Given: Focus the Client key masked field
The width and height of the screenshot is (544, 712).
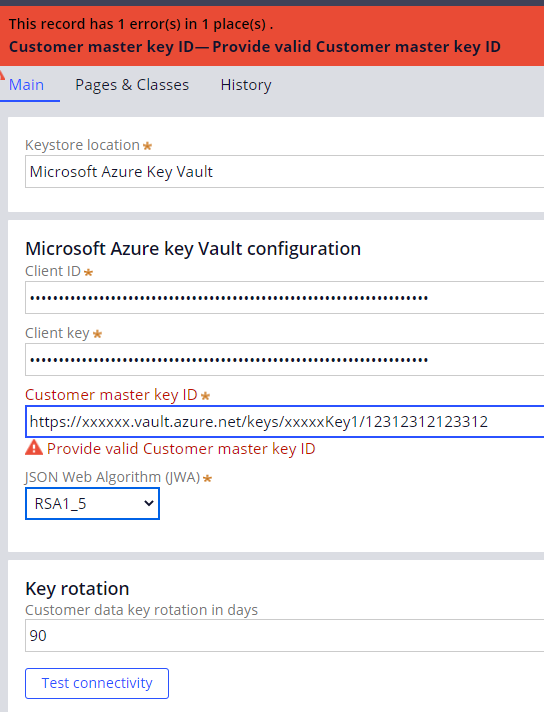Looking at the screenshot, I should point(285,360).
